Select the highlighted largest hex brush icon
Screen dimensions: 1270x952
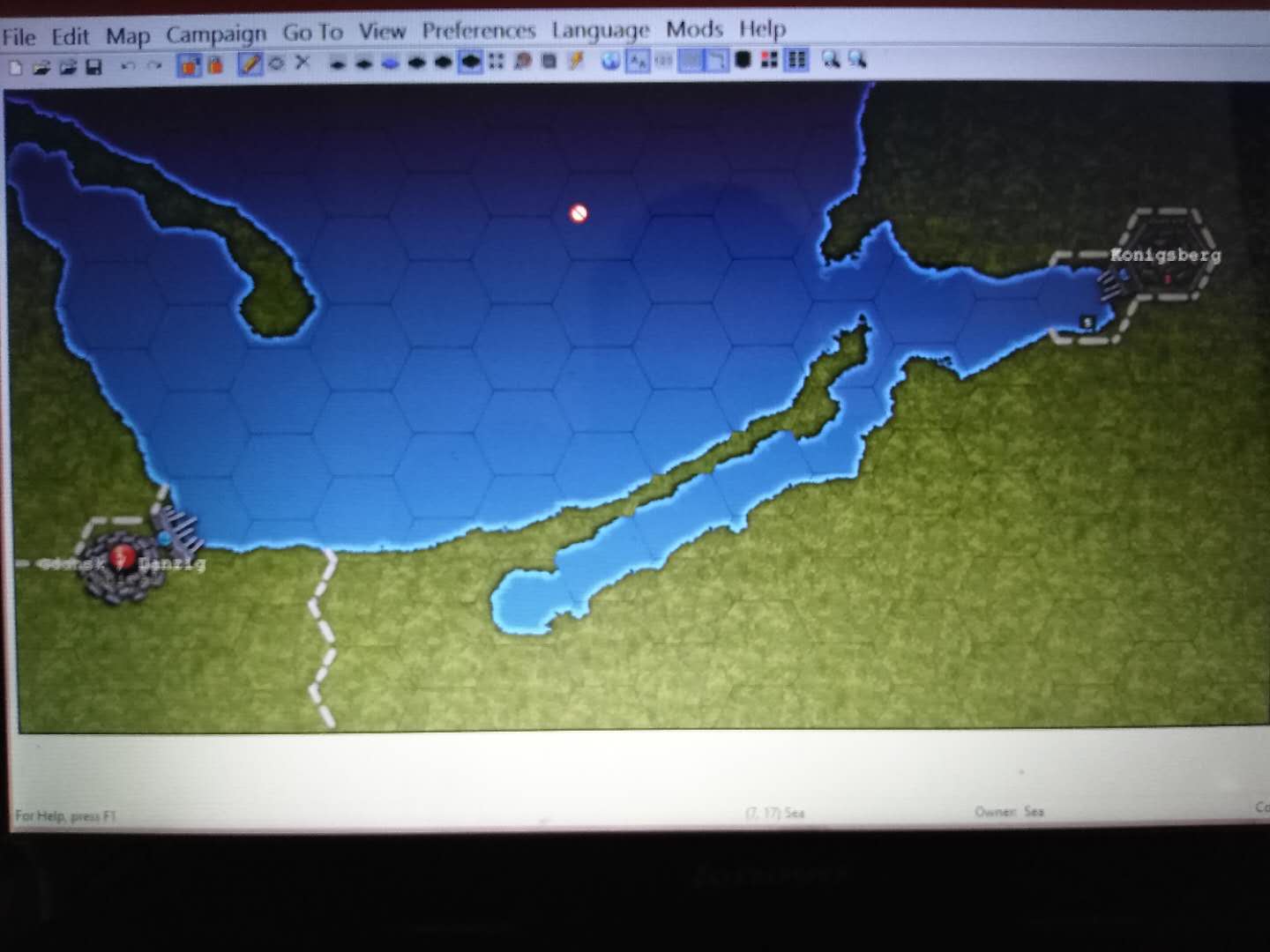pos(471,62)
